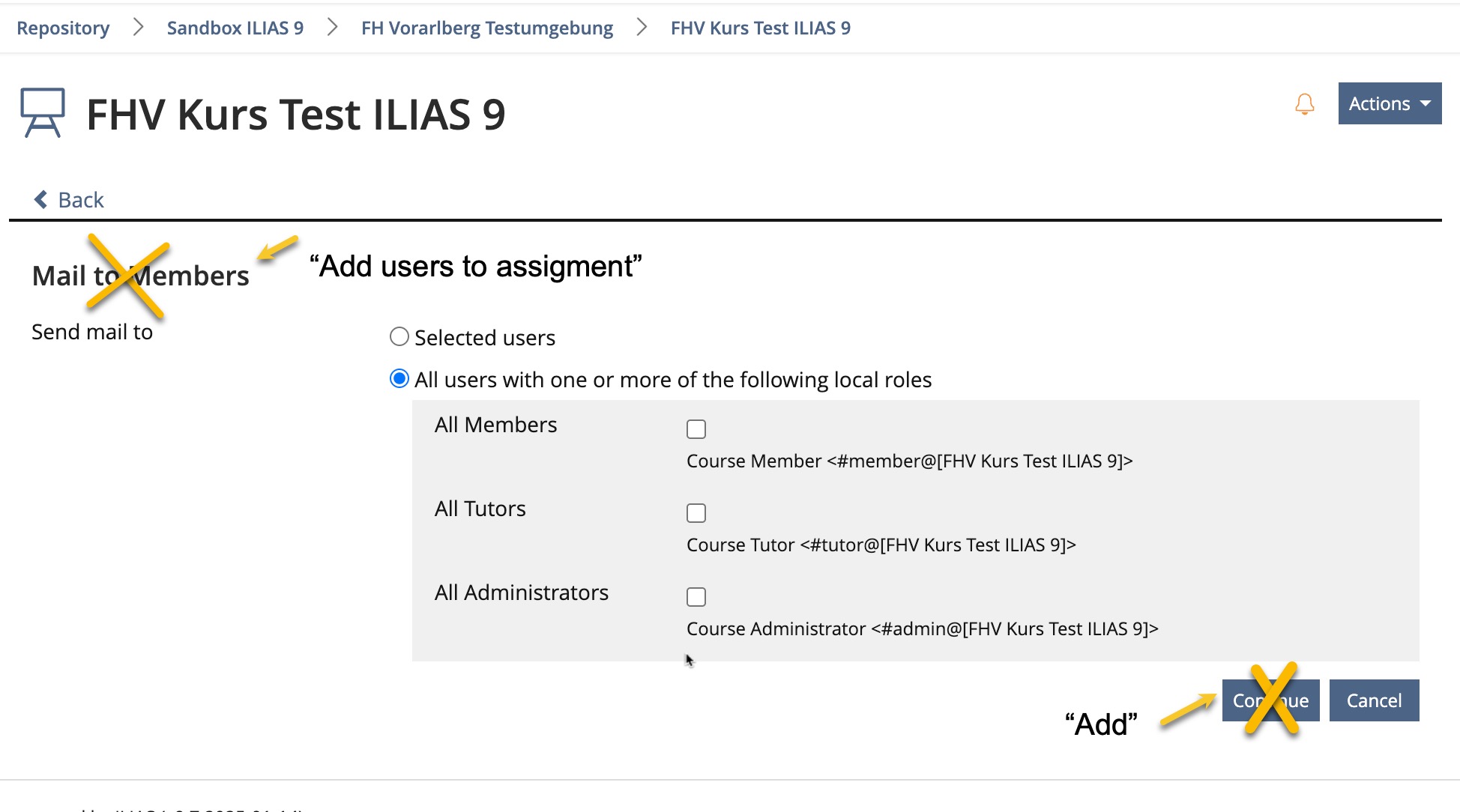
Task: Click the Back link text
Action: coord(81,200)
